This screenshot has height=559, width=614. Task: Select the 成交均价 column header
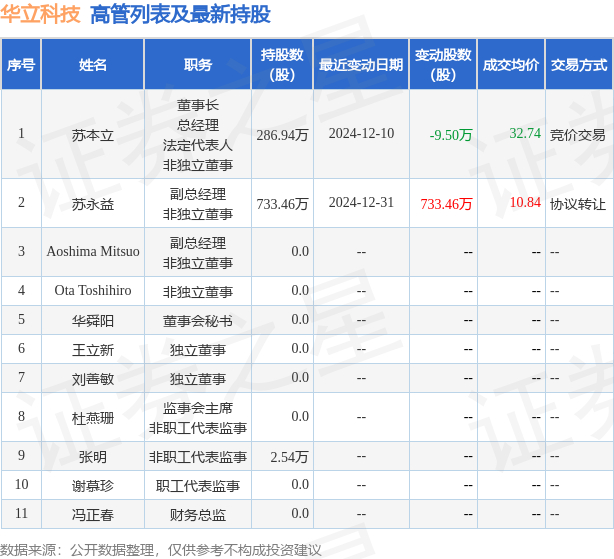point(511,65)
